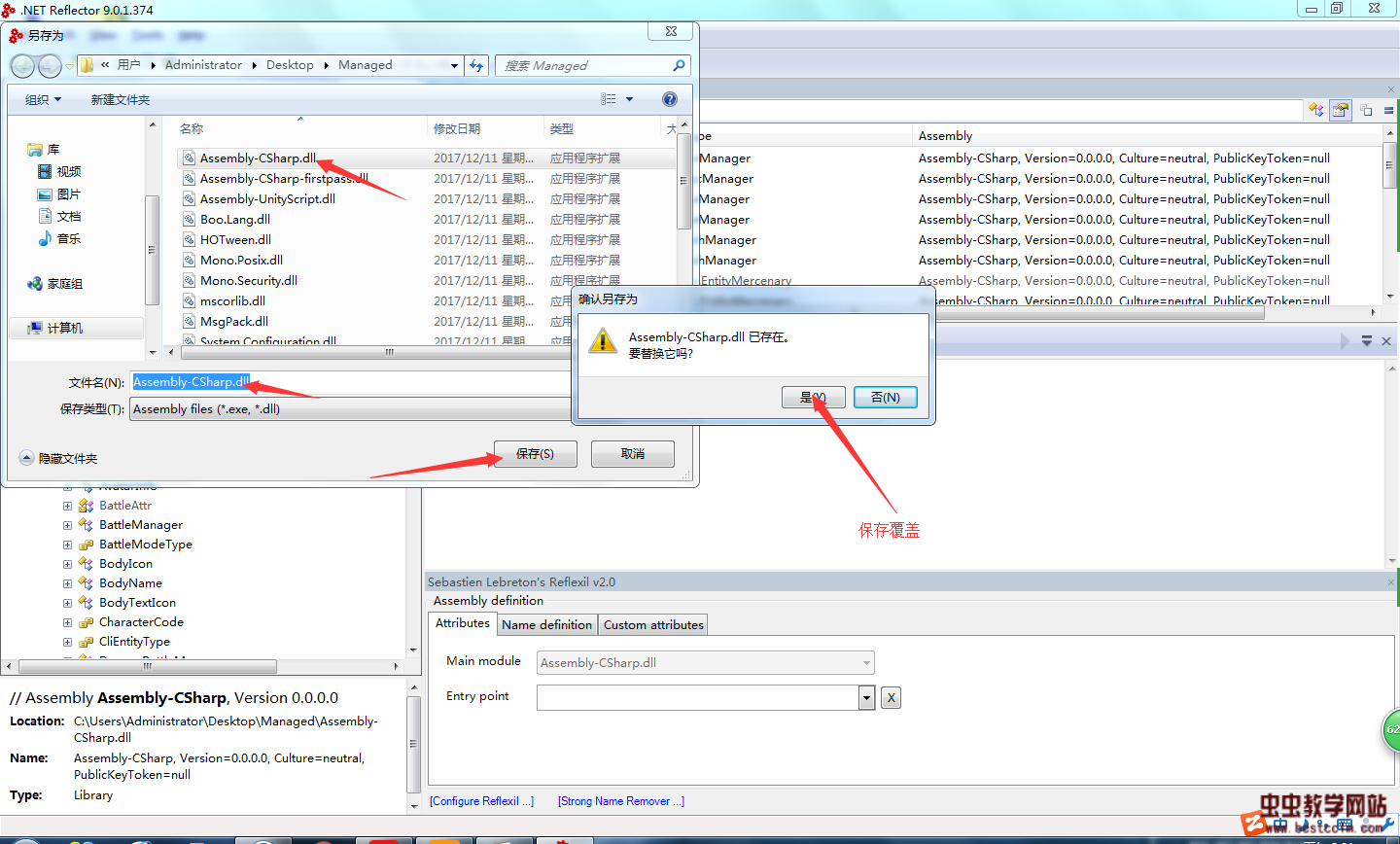Clear the Entry point with X button
The height and width of the screenshot is (844, 1400).
coord(891,697)
